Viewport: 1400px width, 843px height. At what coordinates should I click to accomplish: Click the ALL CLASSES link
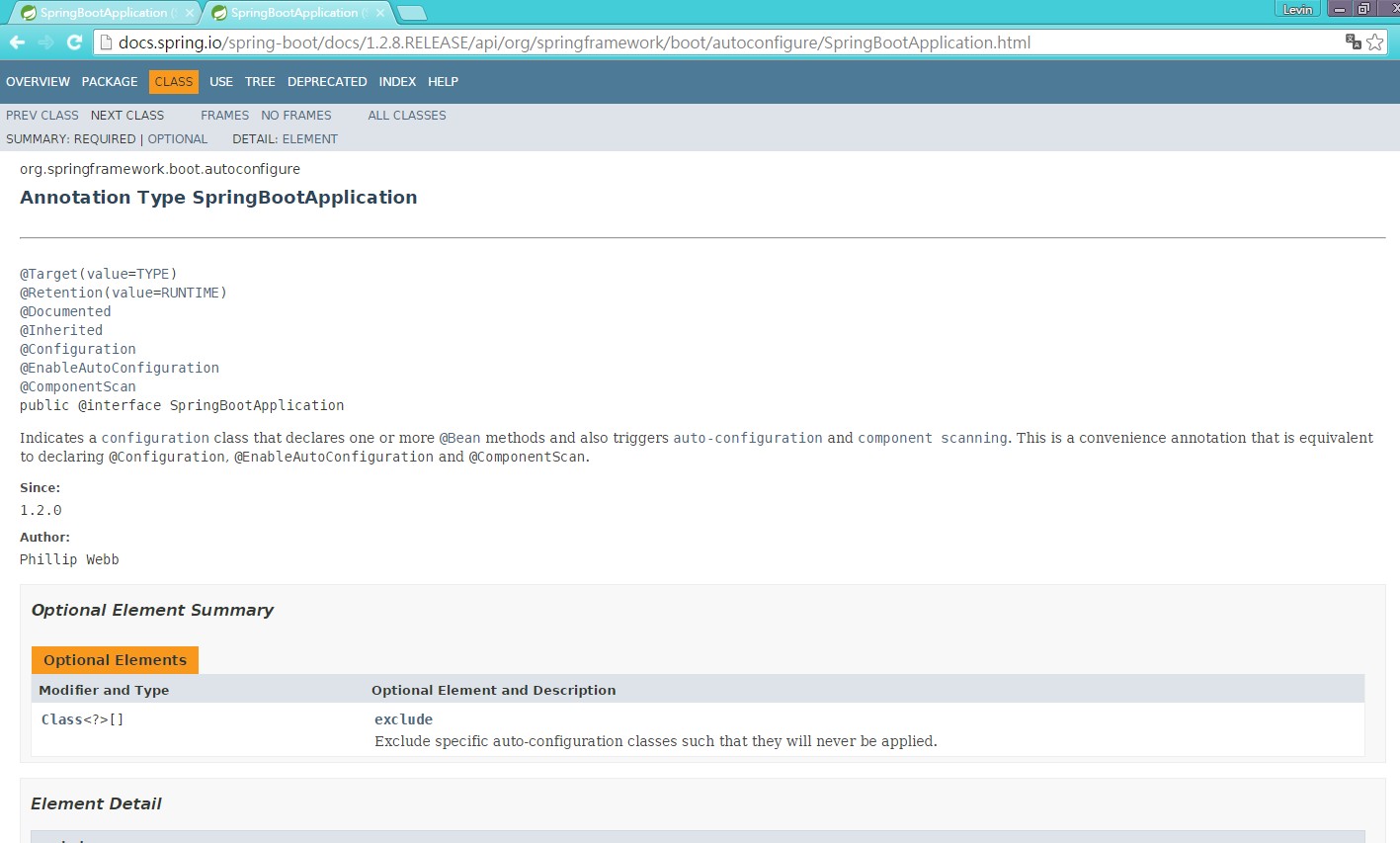(406, 116)
